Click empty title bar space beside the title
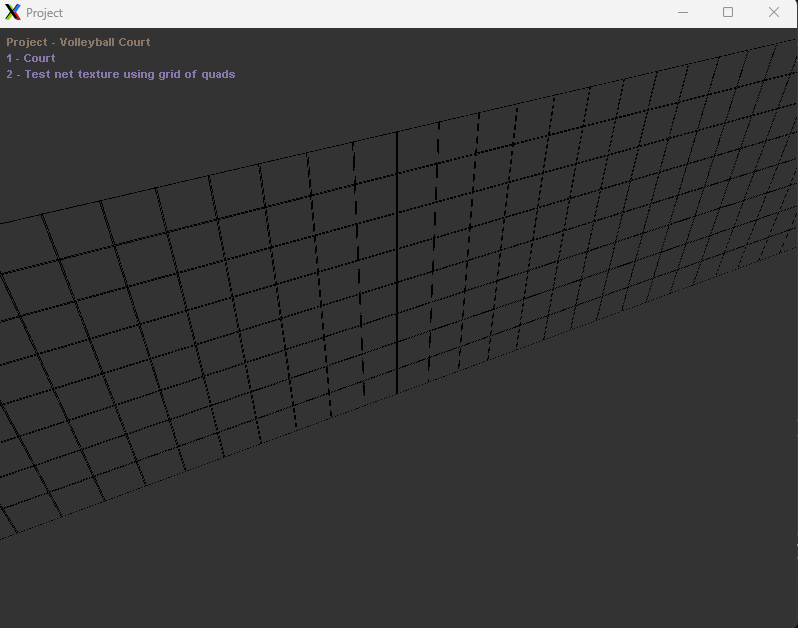 [350, 12]
